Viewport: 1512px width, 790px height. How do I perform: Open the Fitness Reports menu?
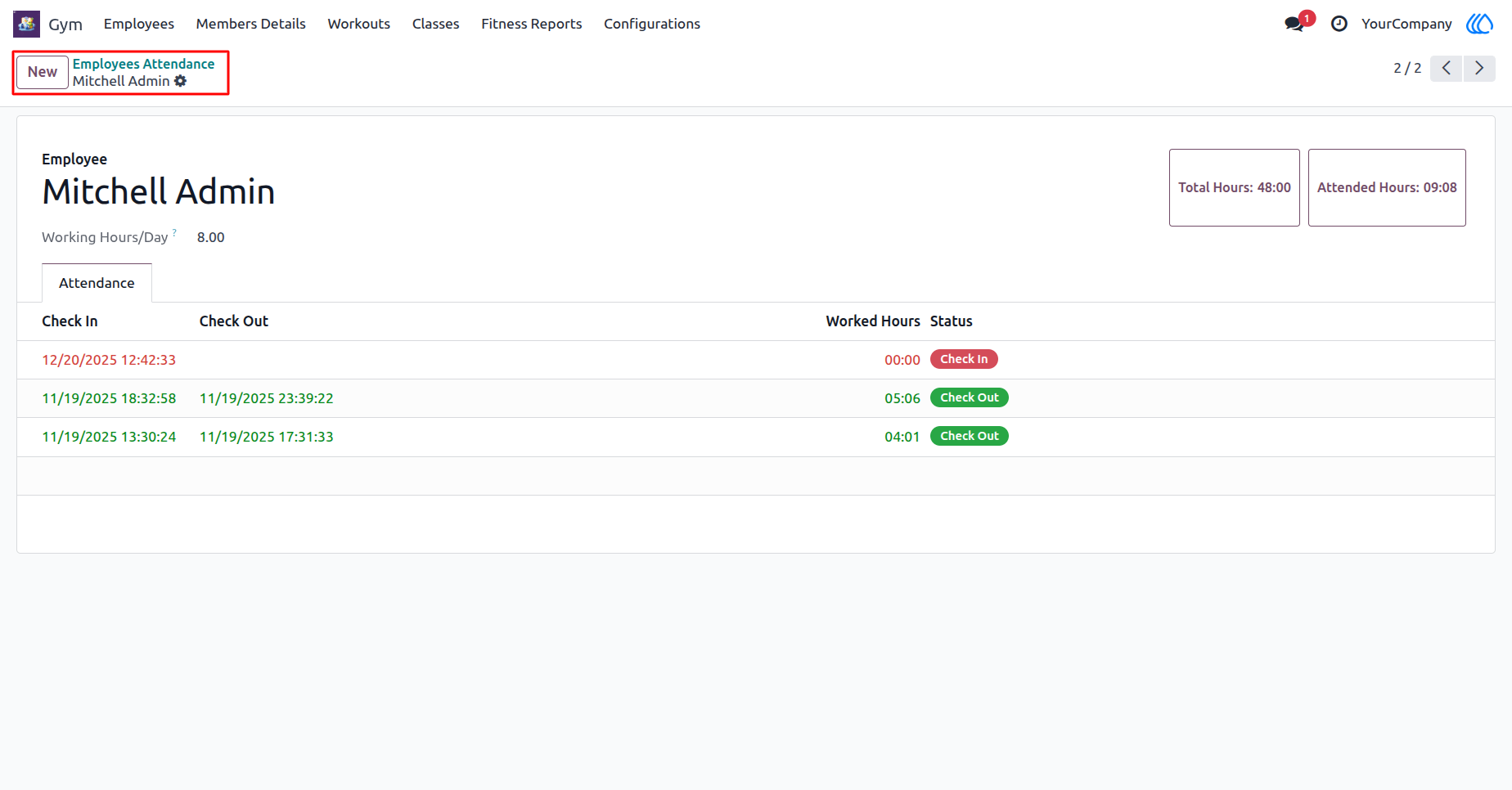(x=532, y=24)
